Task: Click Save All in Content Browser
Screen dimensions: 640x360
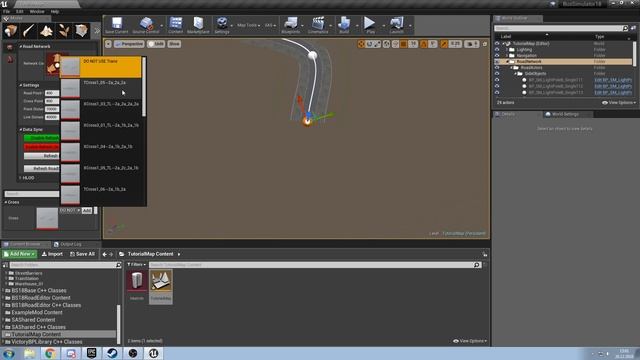Action: (x=82, y=254)
